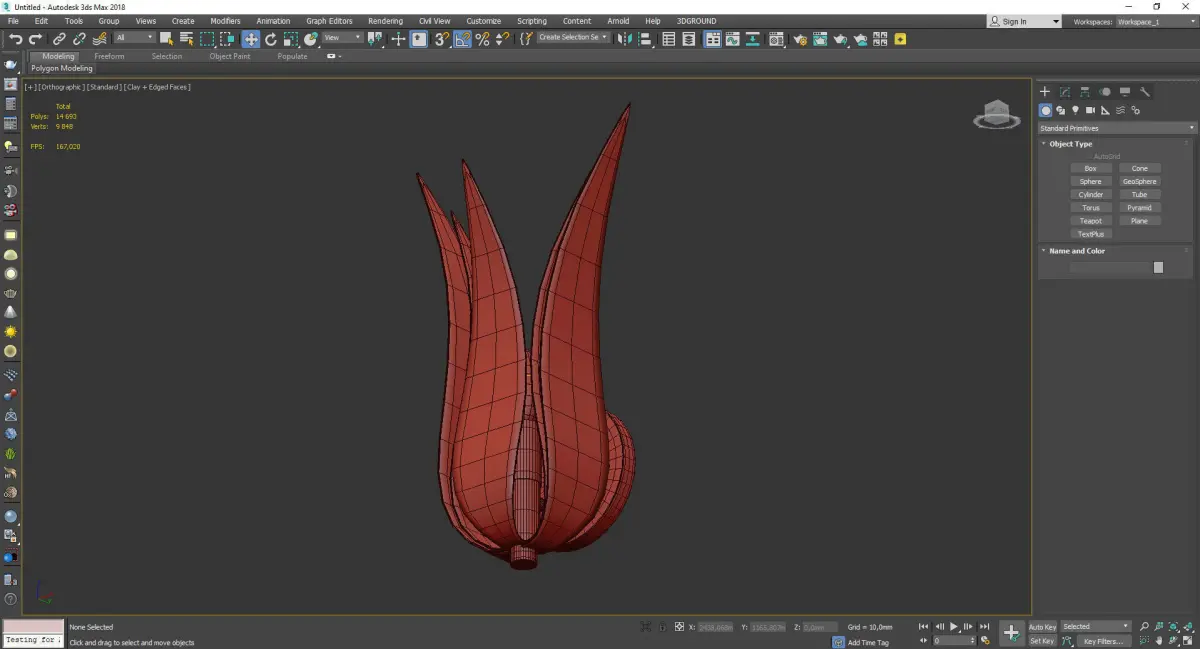Open the reference coordinate View dropdown
Image resolution: width=1200 pixels, height=649 pixels.
342,38
